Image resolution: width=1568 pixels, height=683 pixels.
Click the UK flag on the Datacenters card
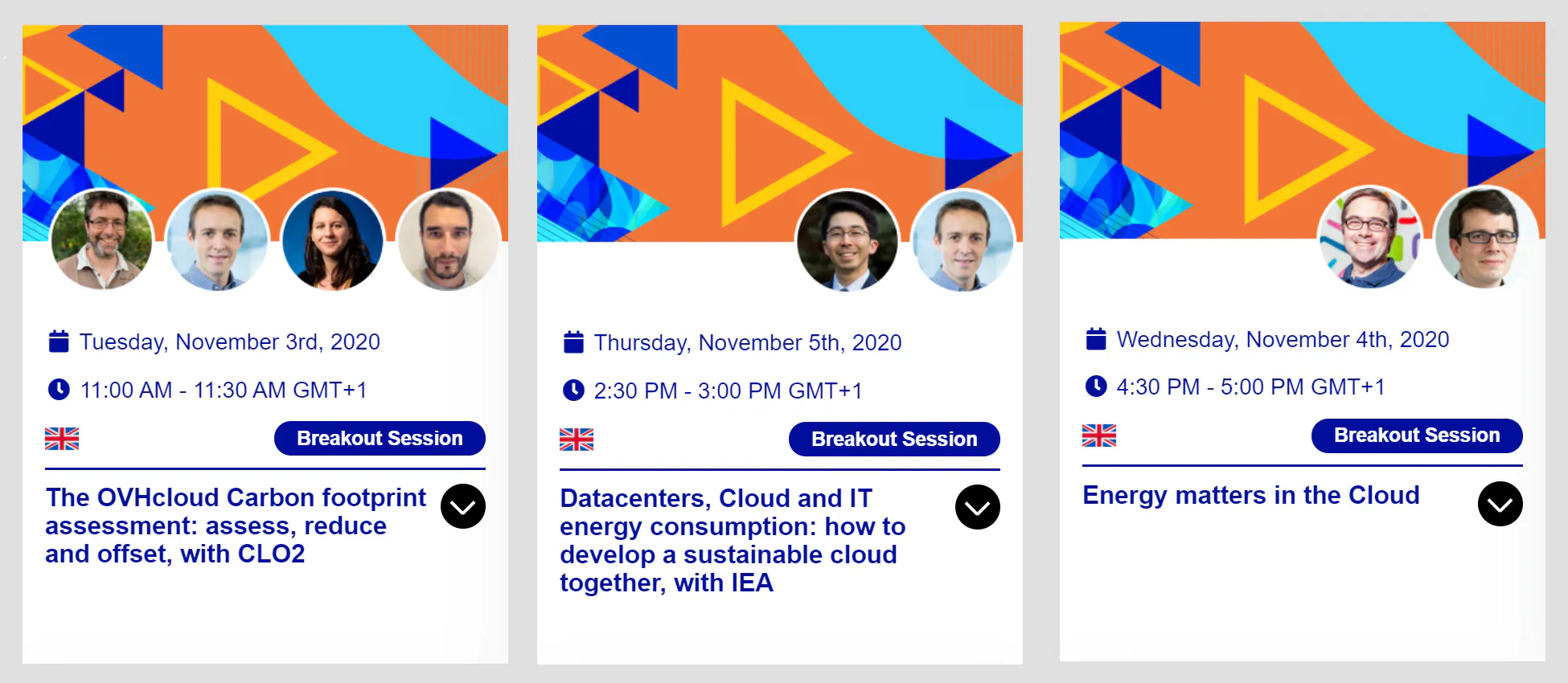577,440
